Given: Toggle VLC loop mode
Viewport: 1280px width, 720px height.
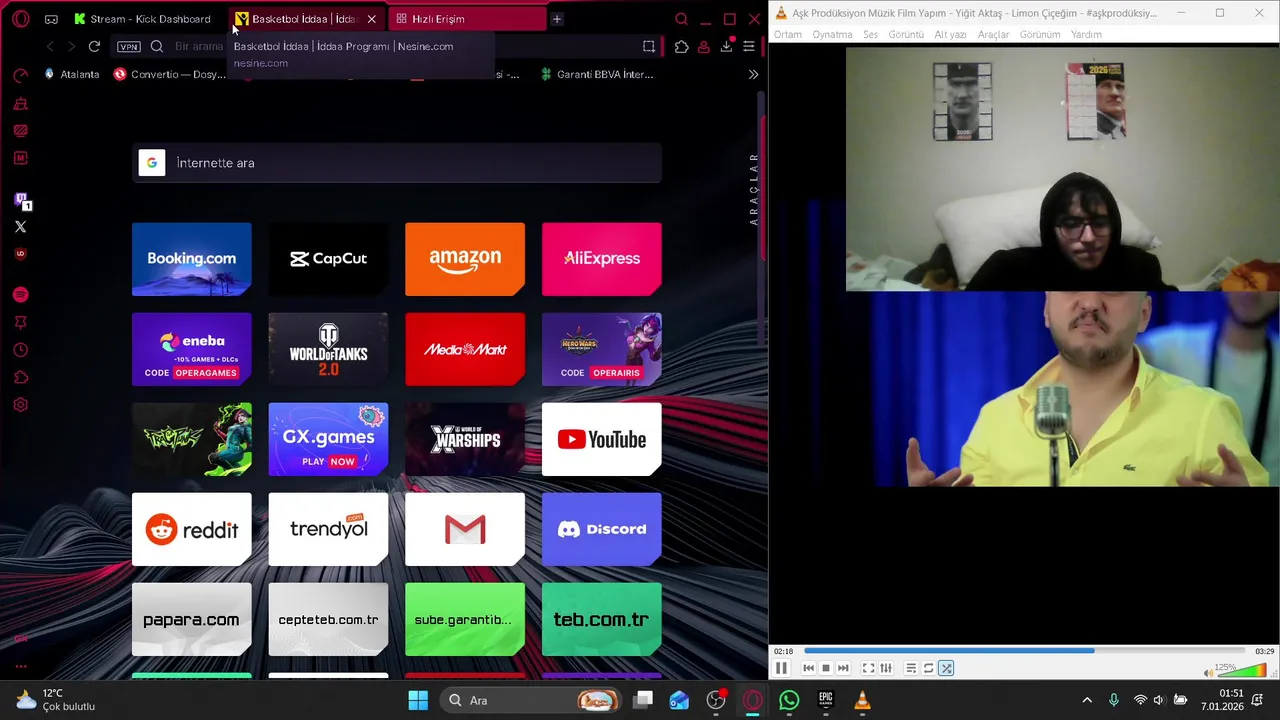Looking at the screenshot, I should coord(929,668).
